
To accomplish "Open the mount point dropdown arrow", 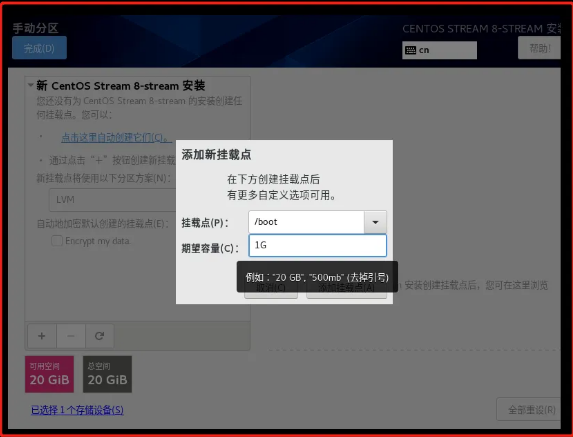I will click(x=375, y=222).
